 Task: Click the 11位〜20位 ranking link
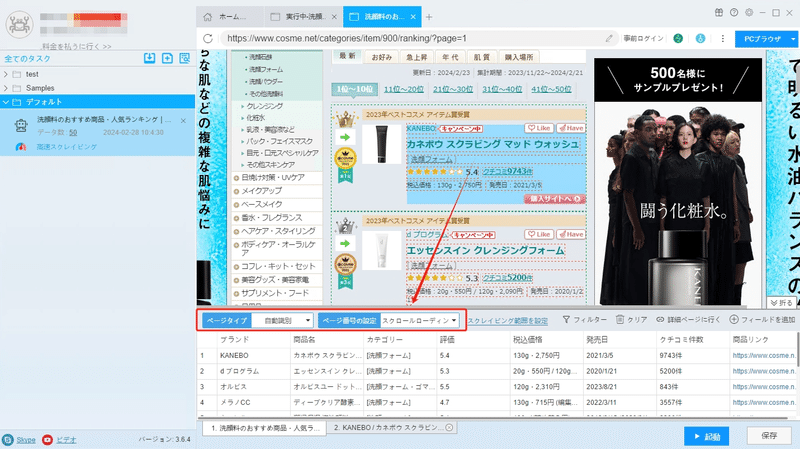pos(404,89)
